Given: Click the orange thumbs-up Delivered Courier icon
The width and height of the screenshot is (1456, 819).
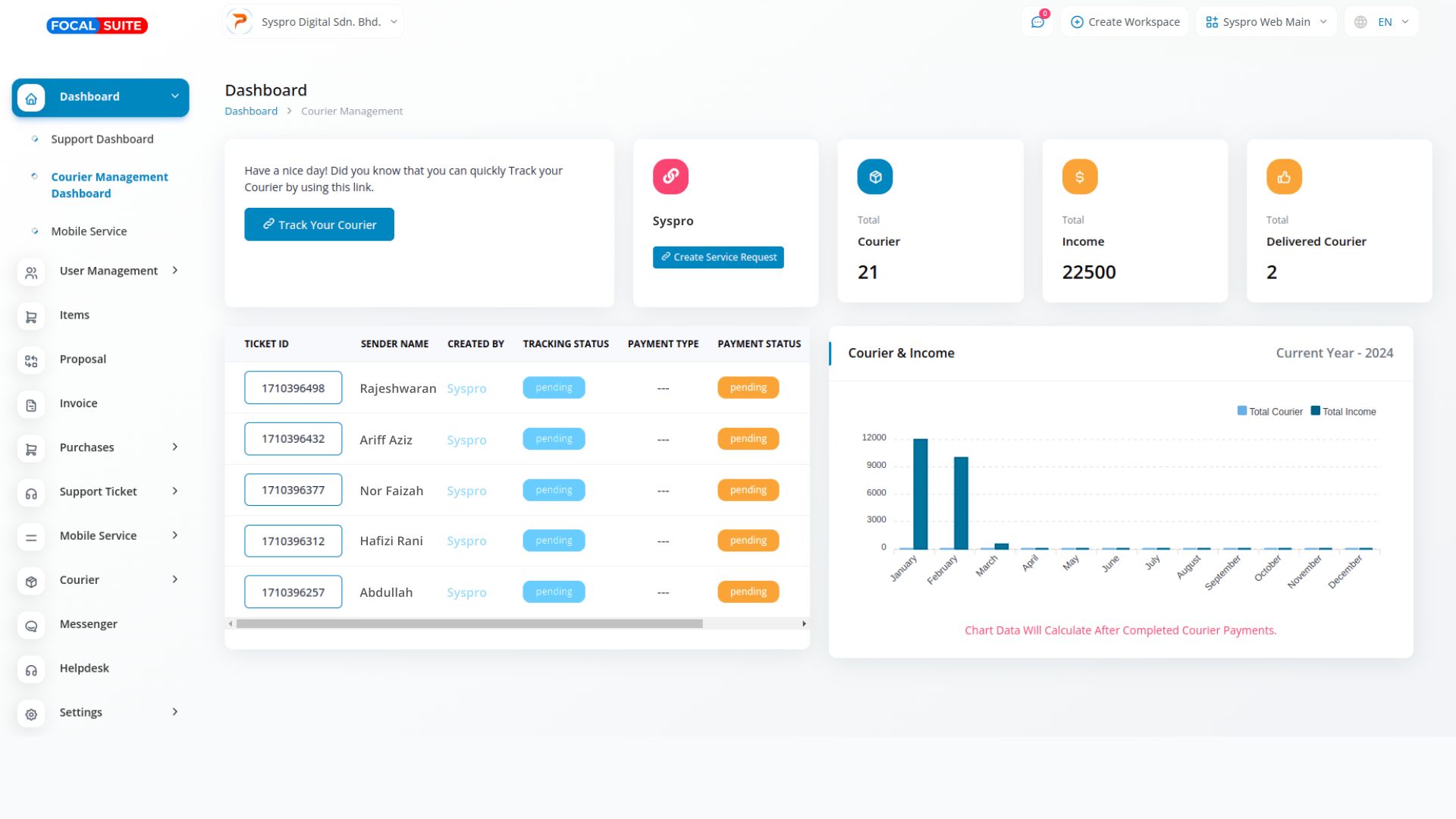Looking at the screenshot, I should [x=1283, y=177].
